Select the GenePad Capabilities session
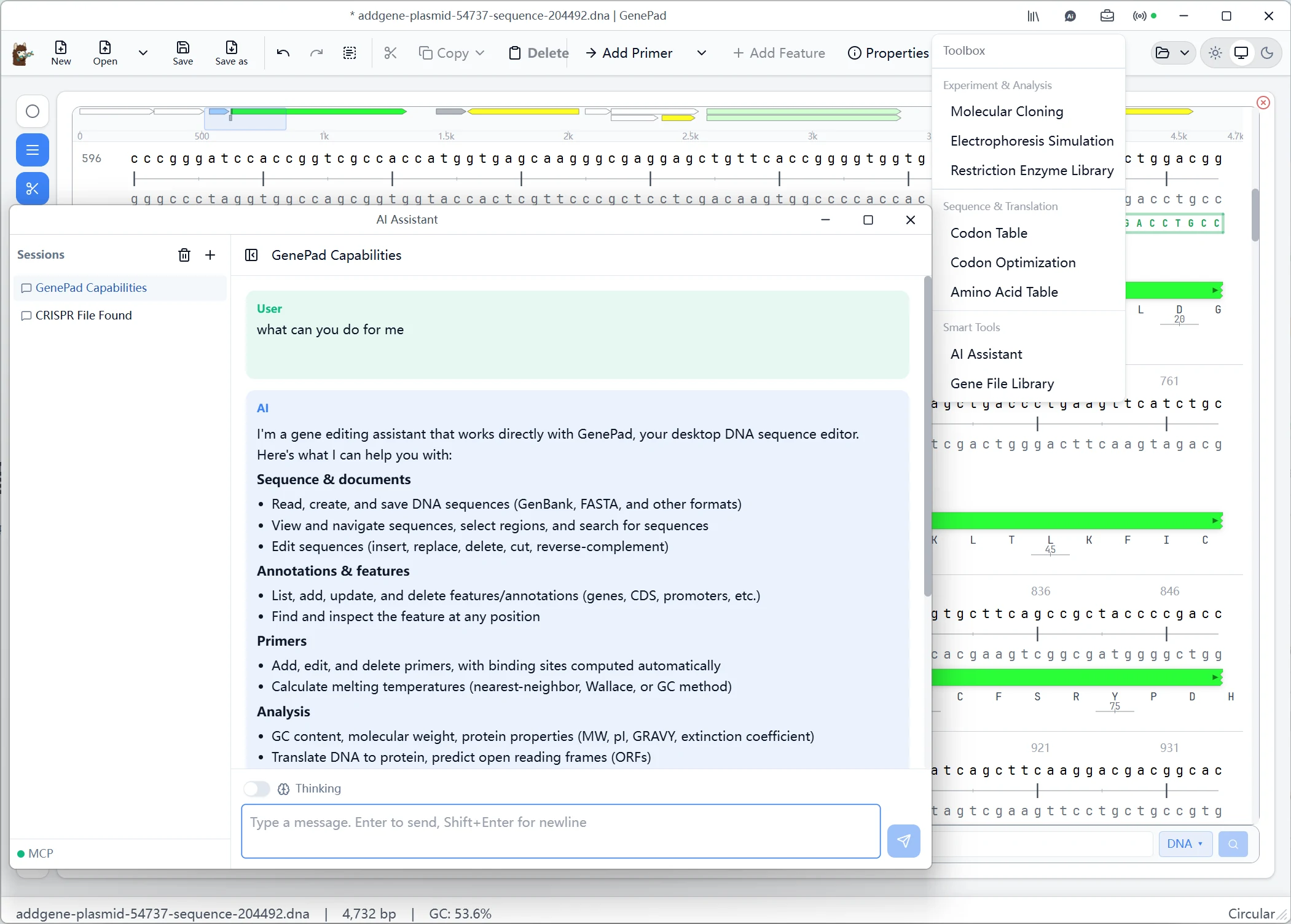 [x=120, y=288]
